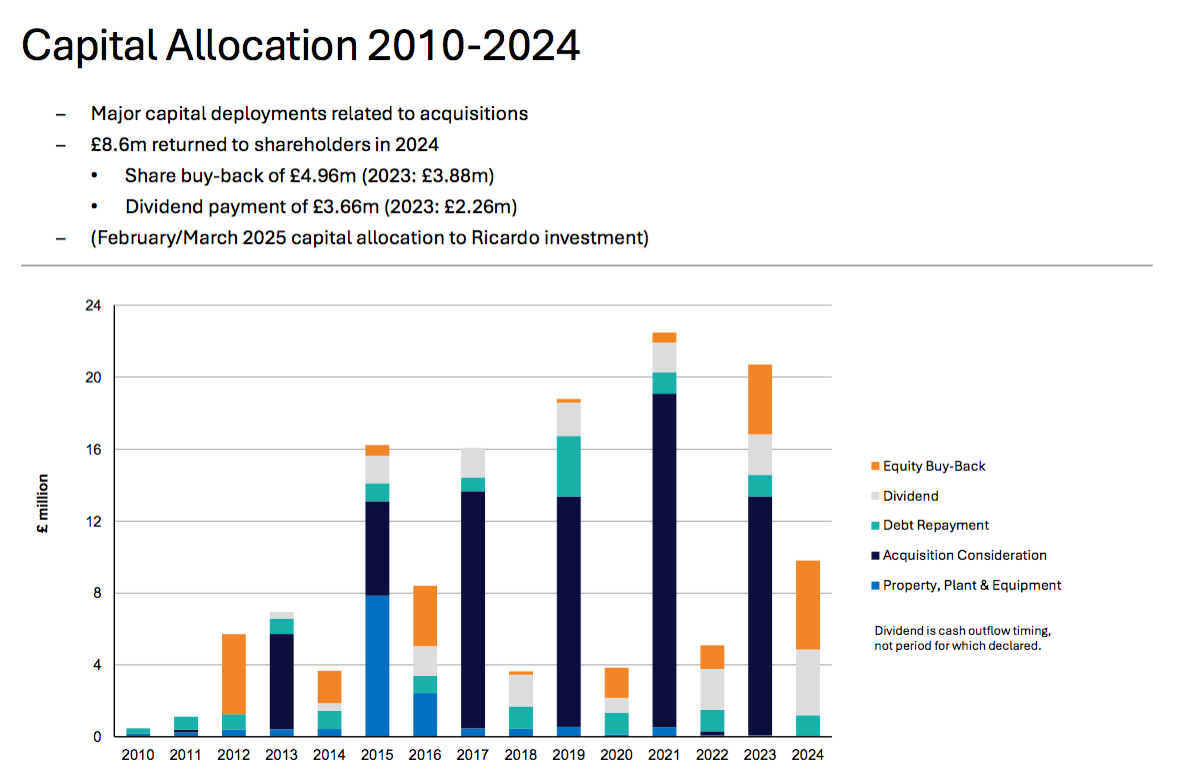The width and height of the screenshot is (1190, 780).
Task: Click the 2015 Property, Plant & Equipment bar segment
Action: point(377,666)
